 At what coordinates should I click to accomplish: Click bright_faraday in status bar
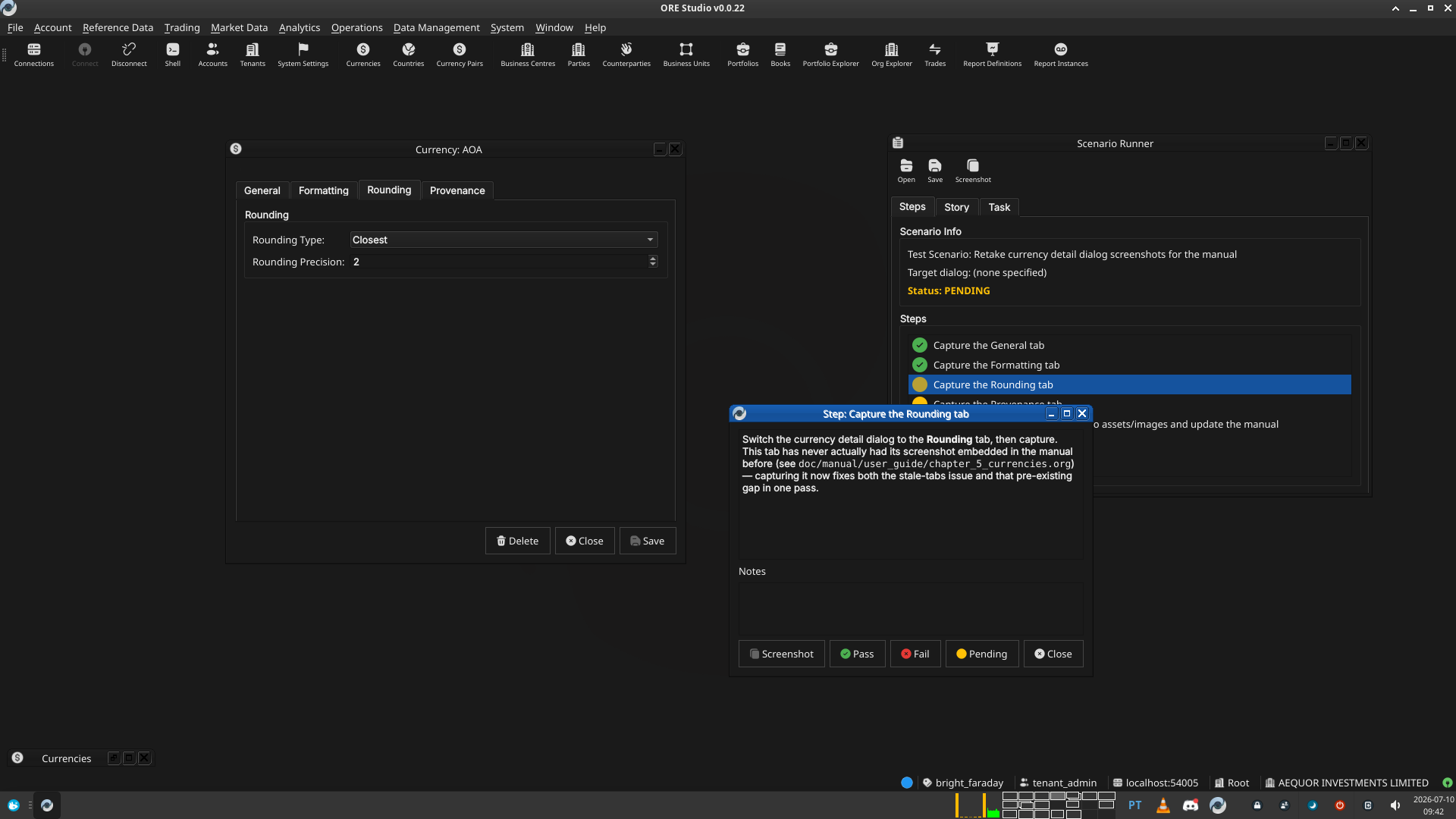963,783
